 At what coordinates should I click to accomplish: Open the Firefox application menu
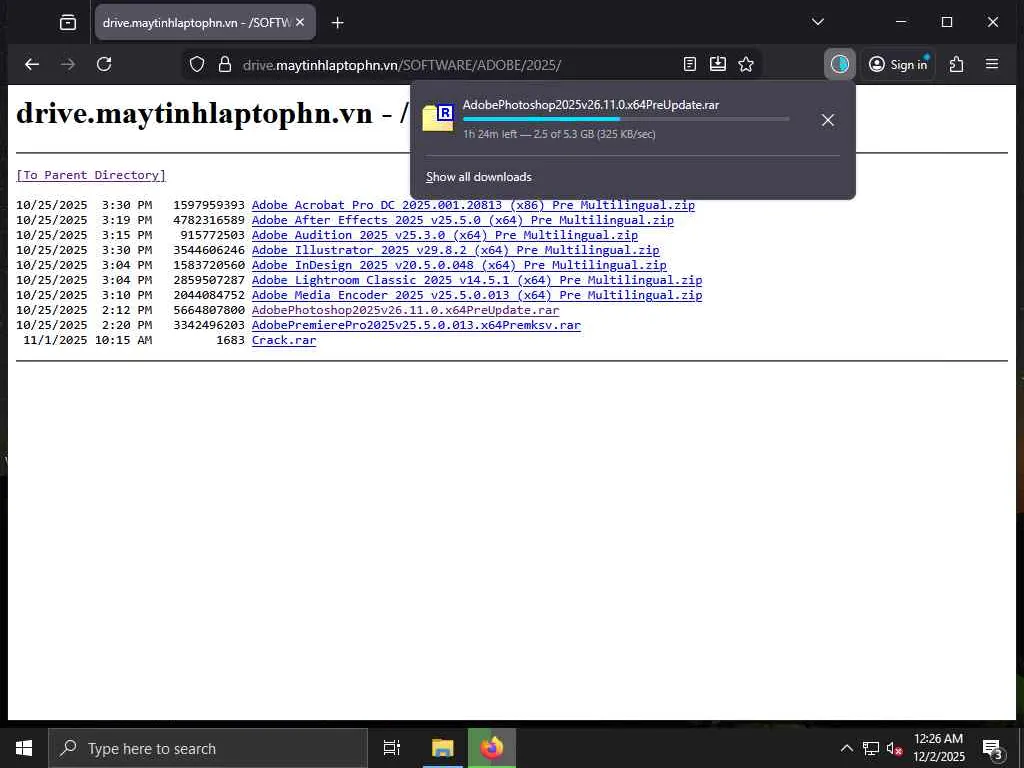pos(992,64)
